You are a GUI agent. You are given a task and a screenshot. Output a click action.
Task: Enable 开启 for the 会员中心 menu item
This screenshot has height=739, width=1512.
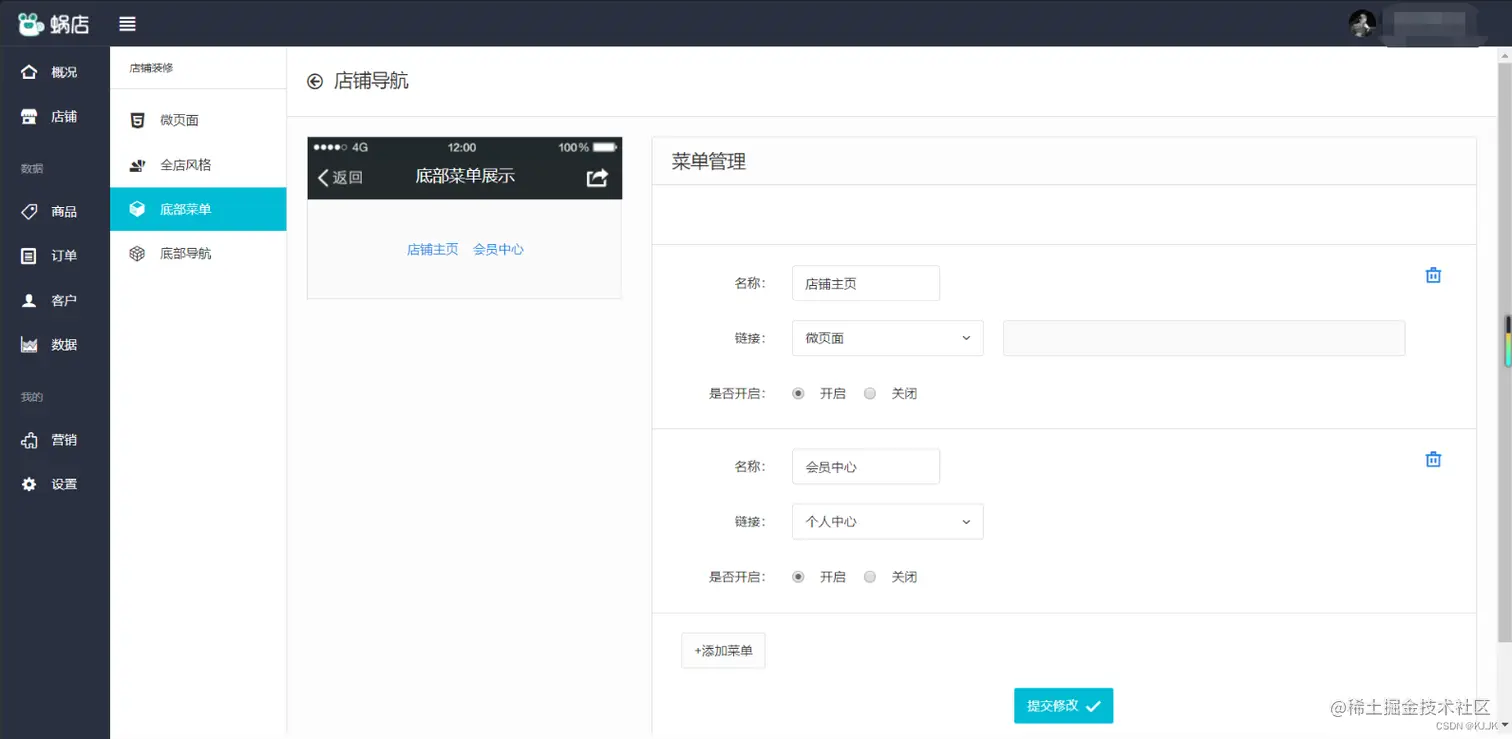coord(798,577)
